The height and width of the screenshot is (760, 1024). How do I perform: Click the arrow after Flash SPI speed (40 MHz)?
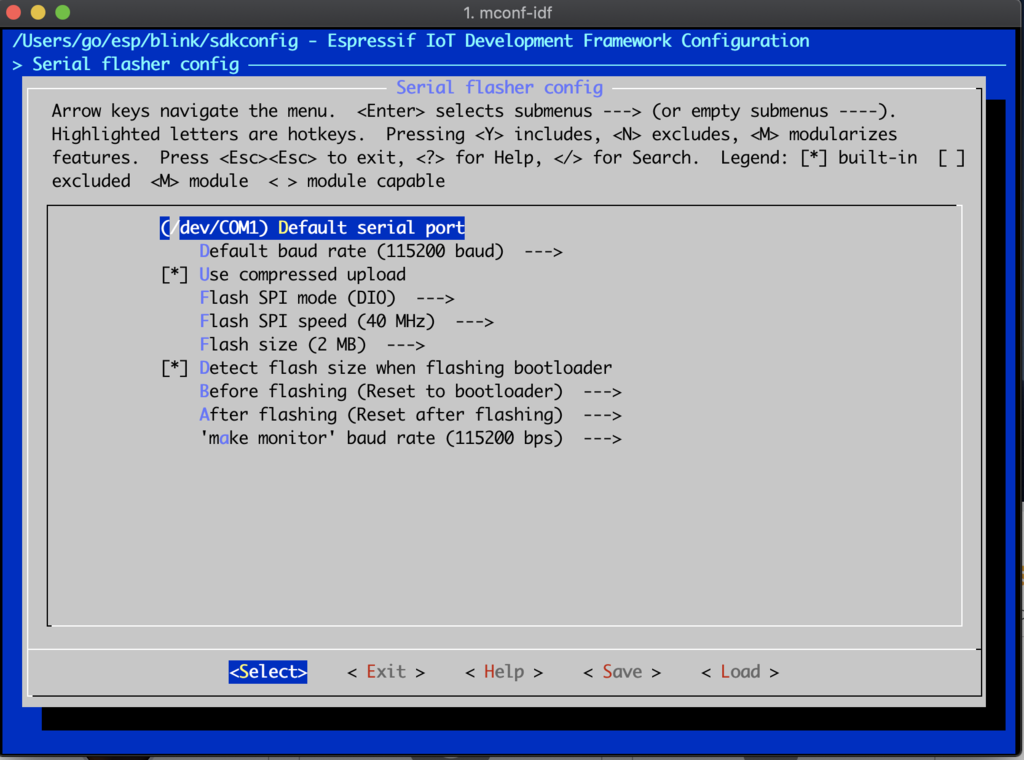pyautogui.click(x=474, y=322)
